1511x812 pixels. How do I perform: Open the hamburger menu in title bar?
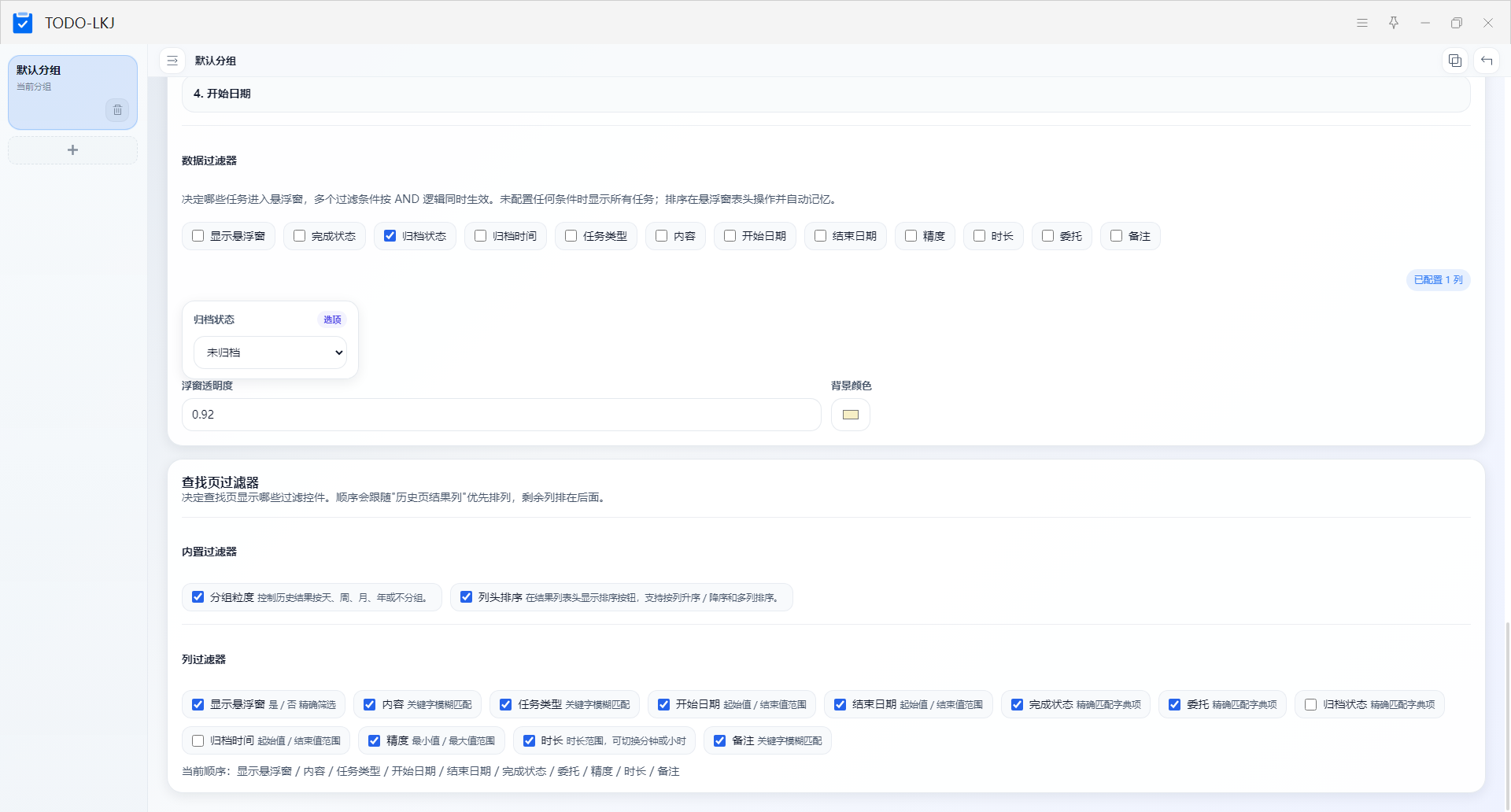pyautogui.click(x=1362, y=23)
